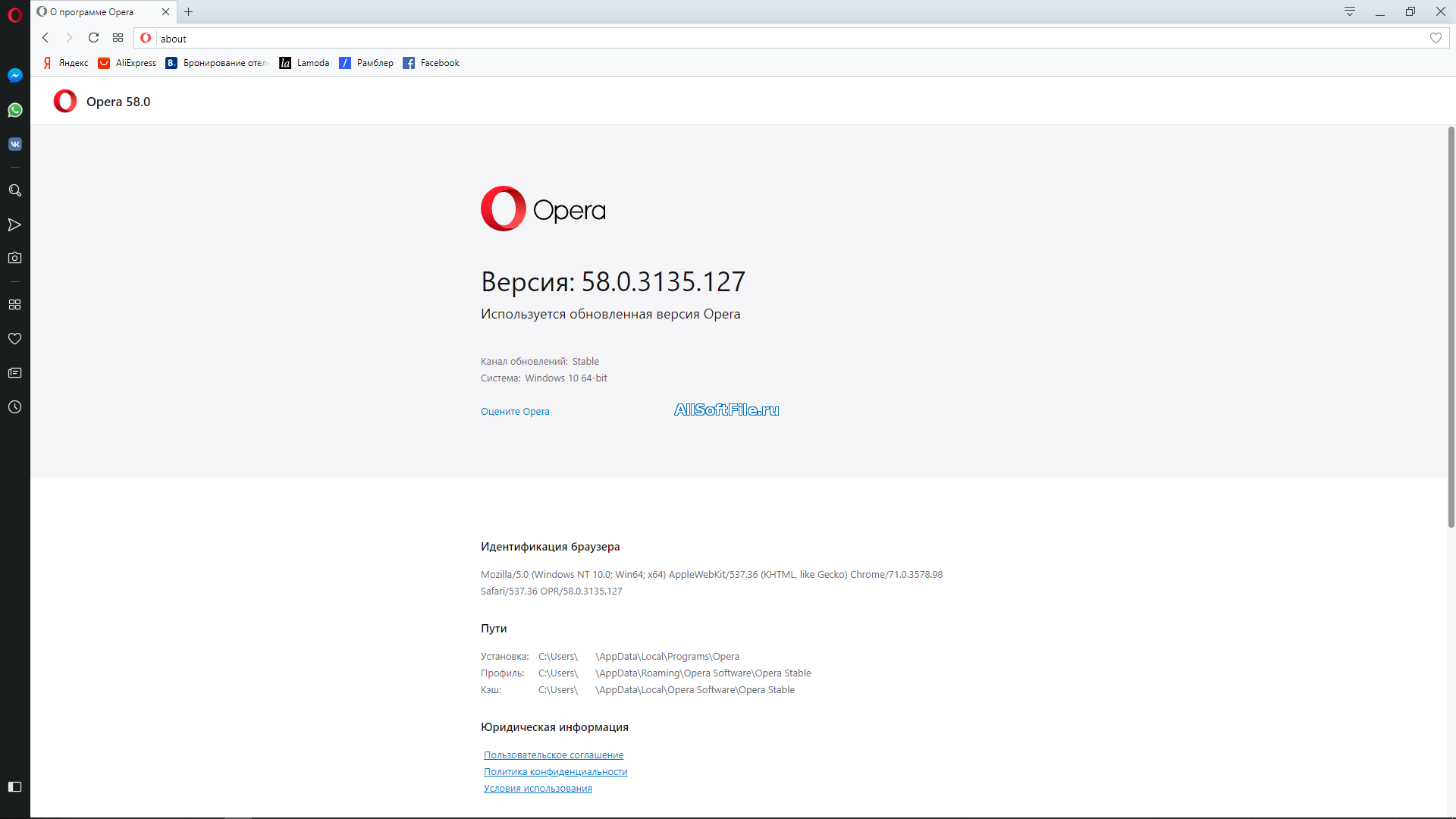Take a snapshot with camera icon
Image resolution: width=1456 pixels, height=819 pixels.
(14, 258)
